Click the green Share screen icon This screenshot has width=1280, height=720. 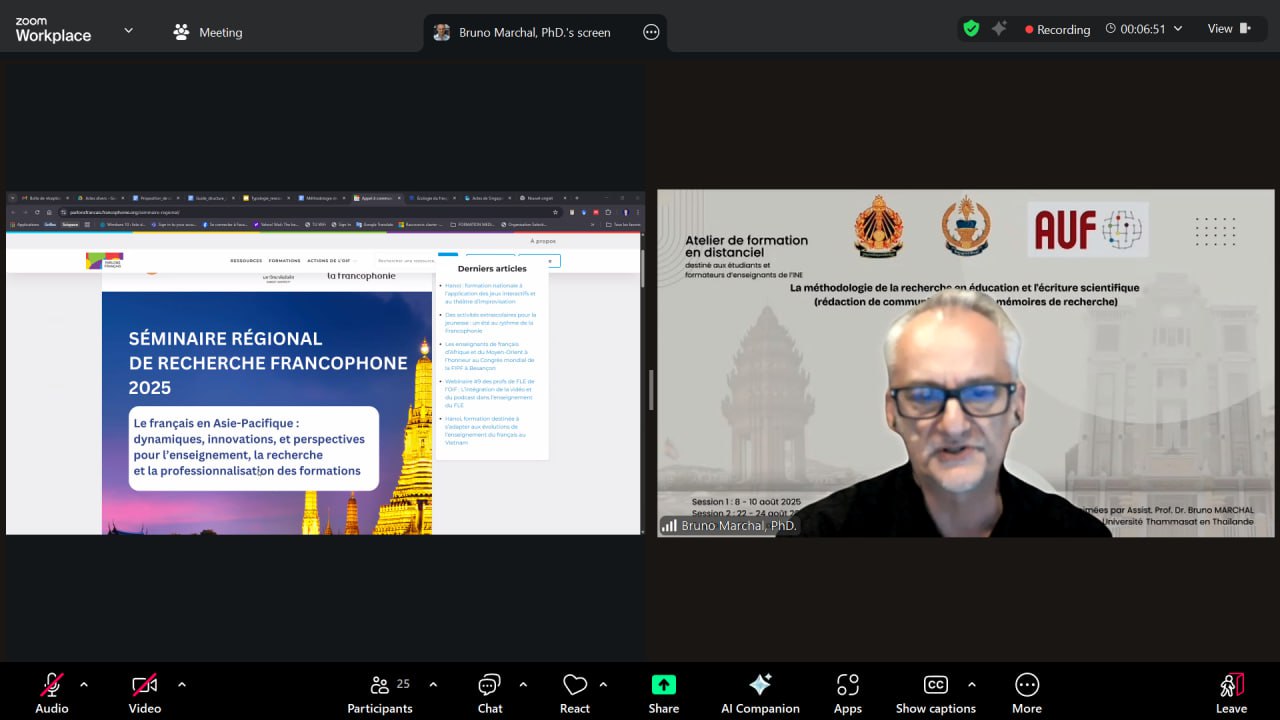tap(663, 685)
